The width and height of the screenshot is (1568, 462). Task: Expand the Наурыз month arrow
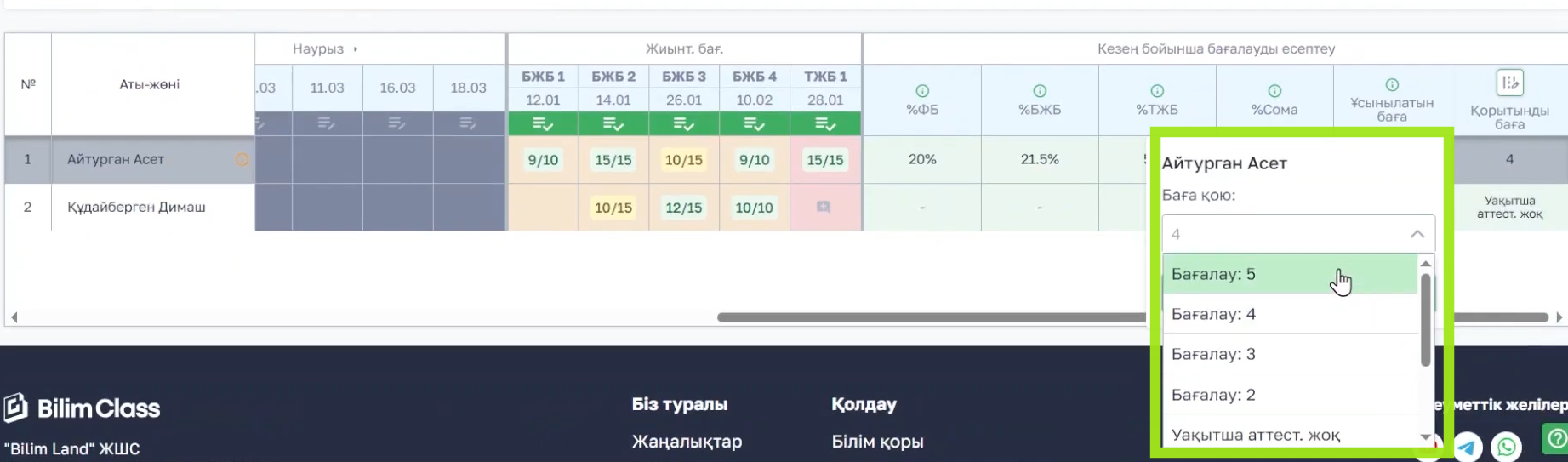pos(356,49)
